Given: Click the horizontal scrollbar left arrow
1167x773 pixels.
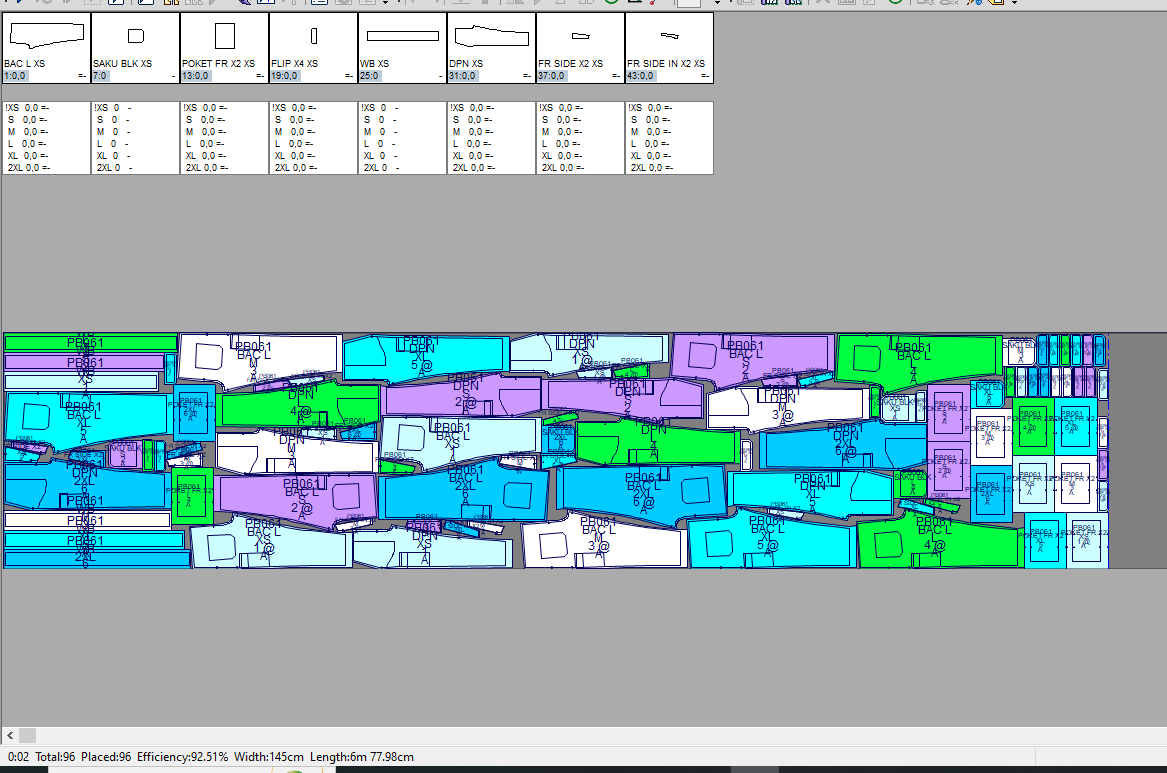Looking at the screenshot, I should pos(11,735).
